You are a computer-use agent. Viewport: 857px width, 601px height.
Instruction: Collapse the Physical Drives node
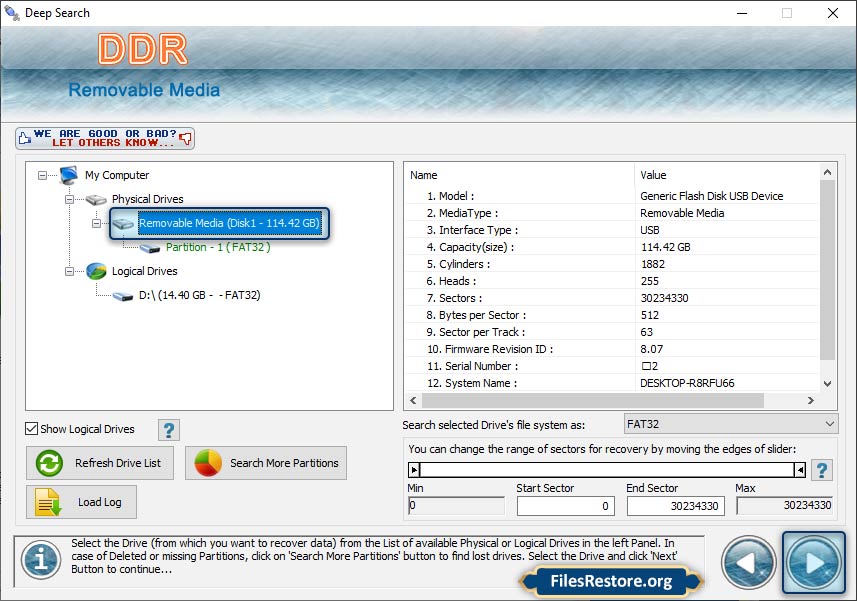(69, 199)
